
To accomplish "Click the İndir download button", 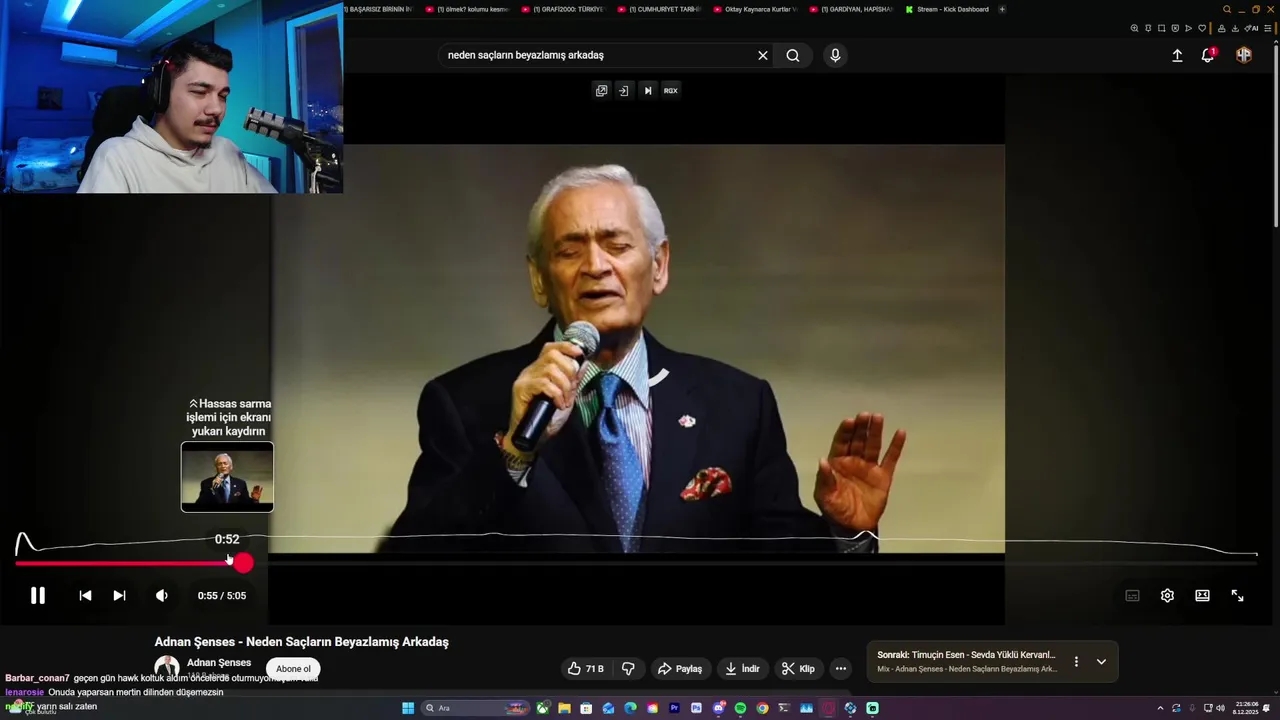I will pyautogui.click(x=743, y=669).
